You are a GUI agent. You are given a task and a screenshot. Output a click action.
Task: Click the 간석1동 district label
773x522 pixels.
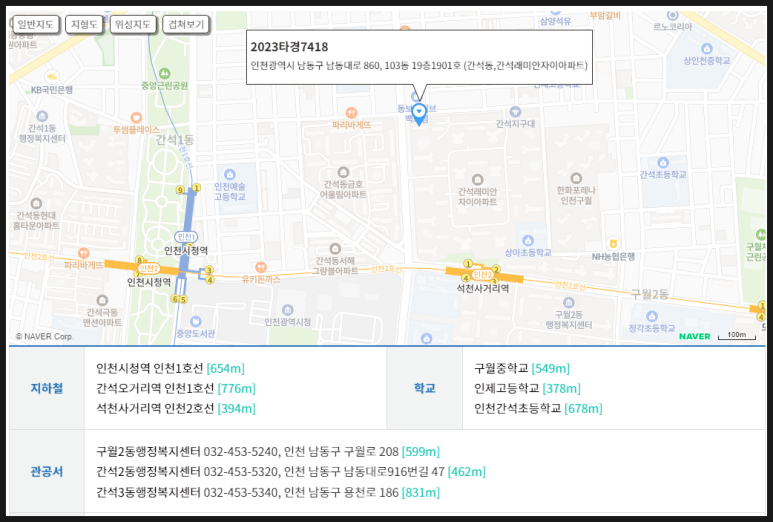point(175,140)
